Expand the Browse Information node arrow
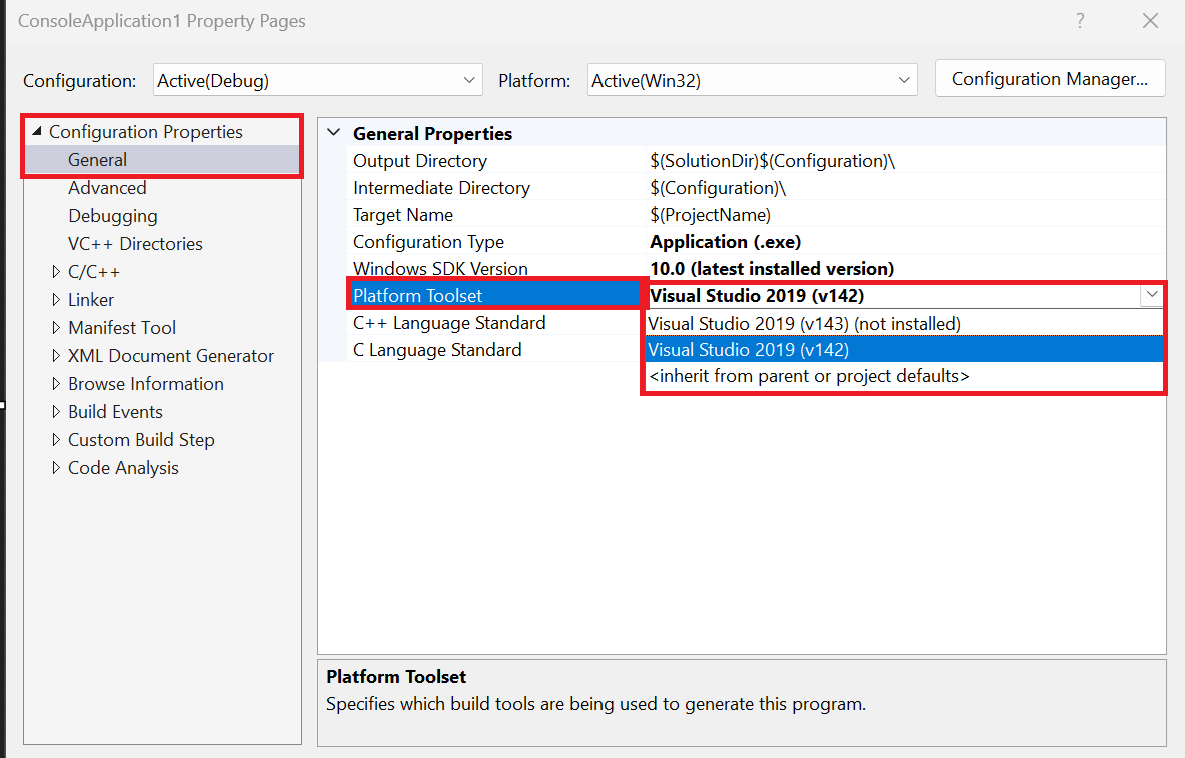The width and height of the screenshot is (1185, 758). (x=56, y=383)
